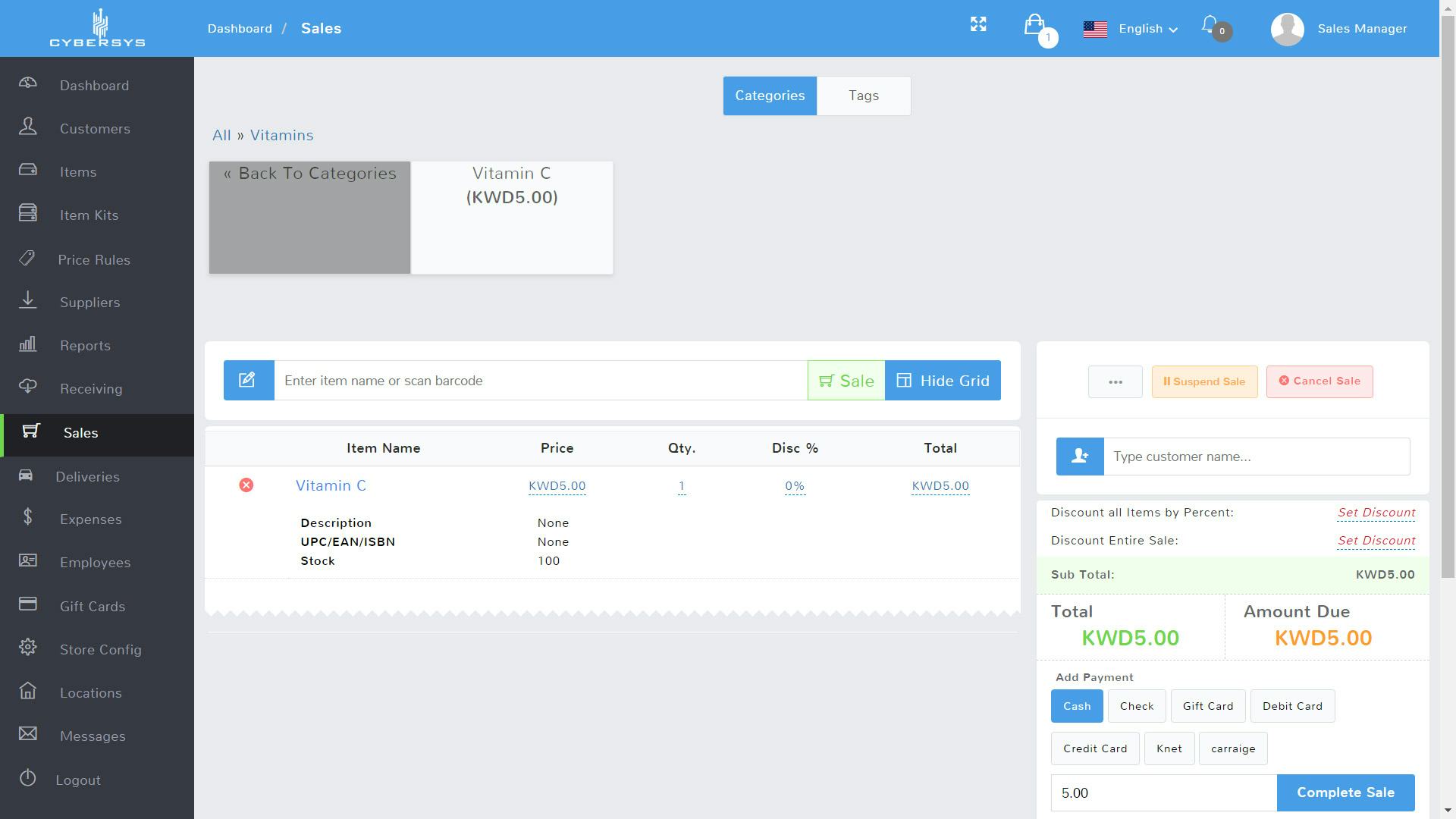Select the Reports sidebar icon

[28, 345]
